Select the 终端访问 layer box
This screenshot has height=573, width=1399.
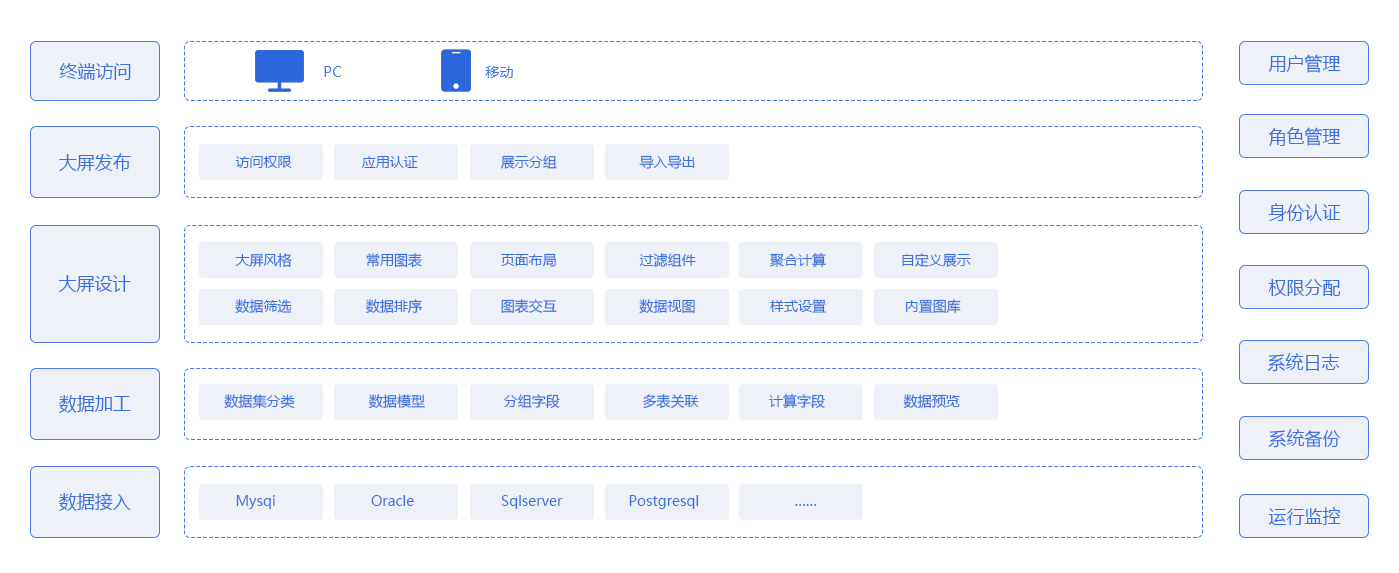pos(95,71)
